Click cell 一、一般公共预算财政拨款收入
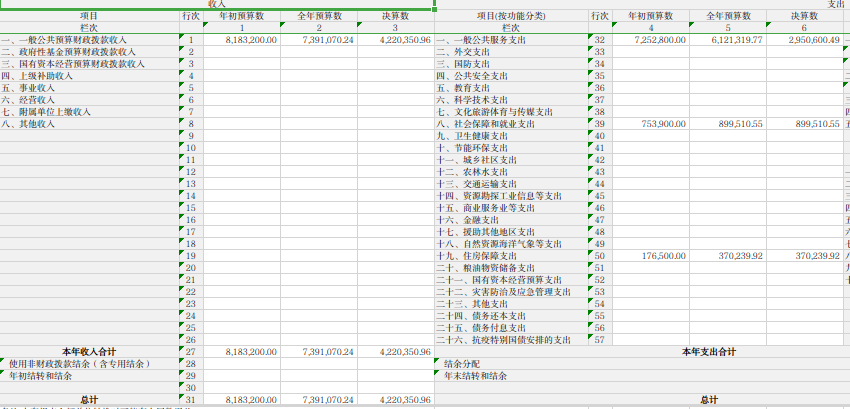The width and height of the screenshot is (850, 409). pyautogui.click(x=89, y=40)
